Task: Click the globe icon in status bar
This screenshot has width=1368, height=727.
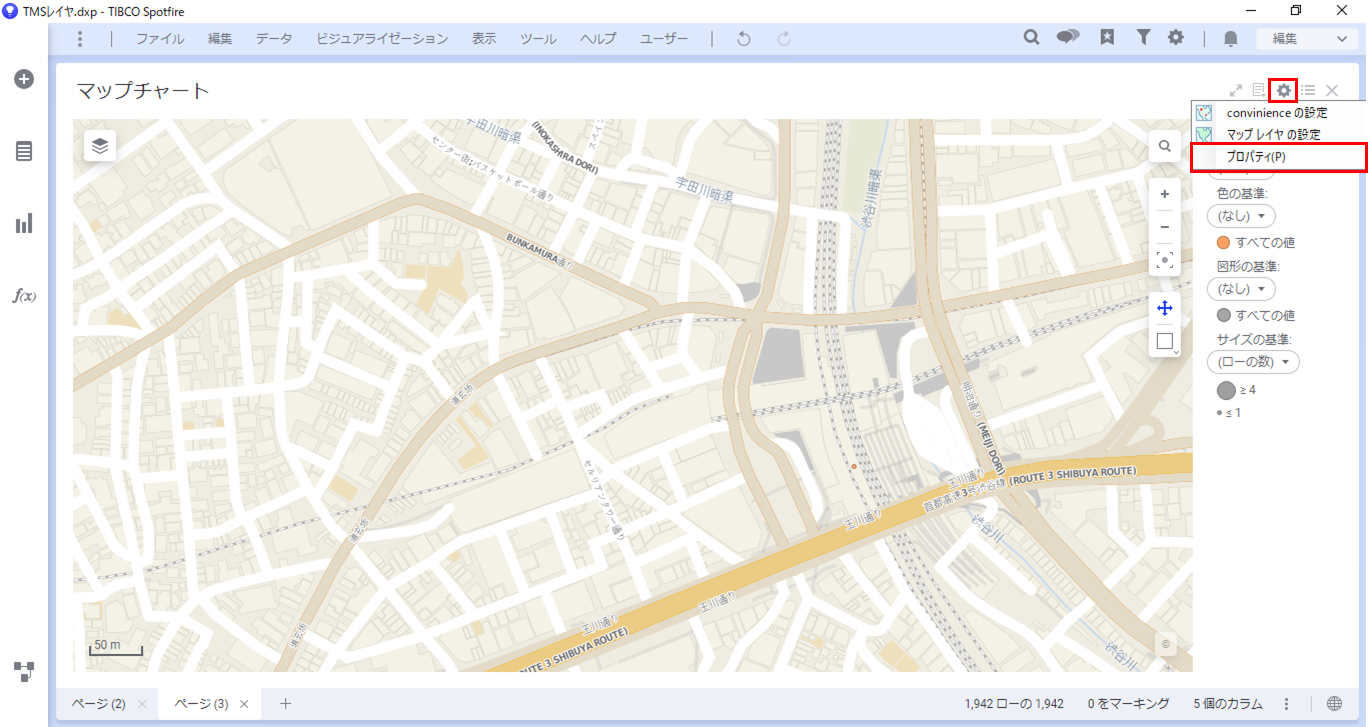Action: click(x=1334, y=703)
